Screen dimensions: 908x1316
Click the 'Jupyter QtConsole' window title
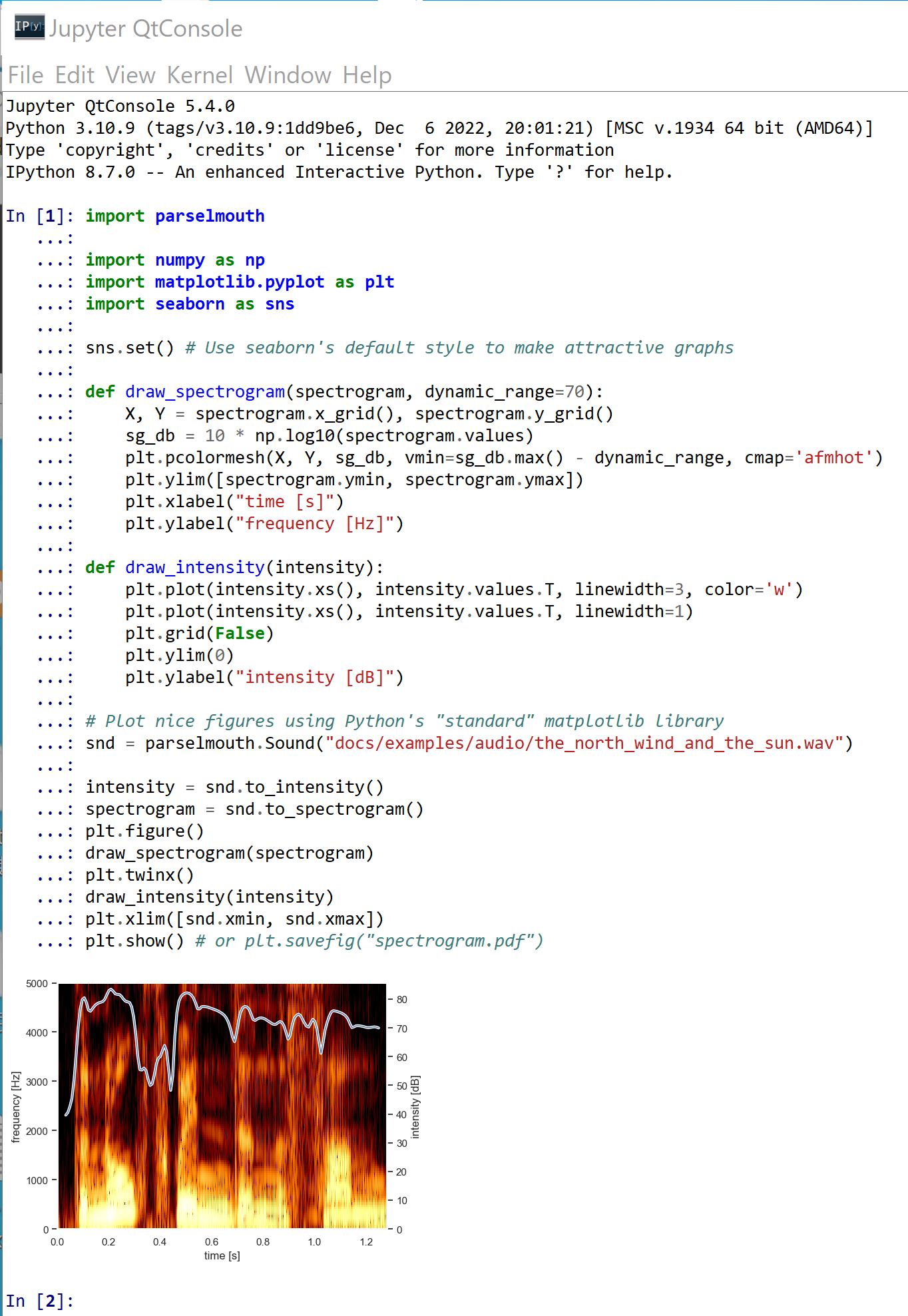145,29
